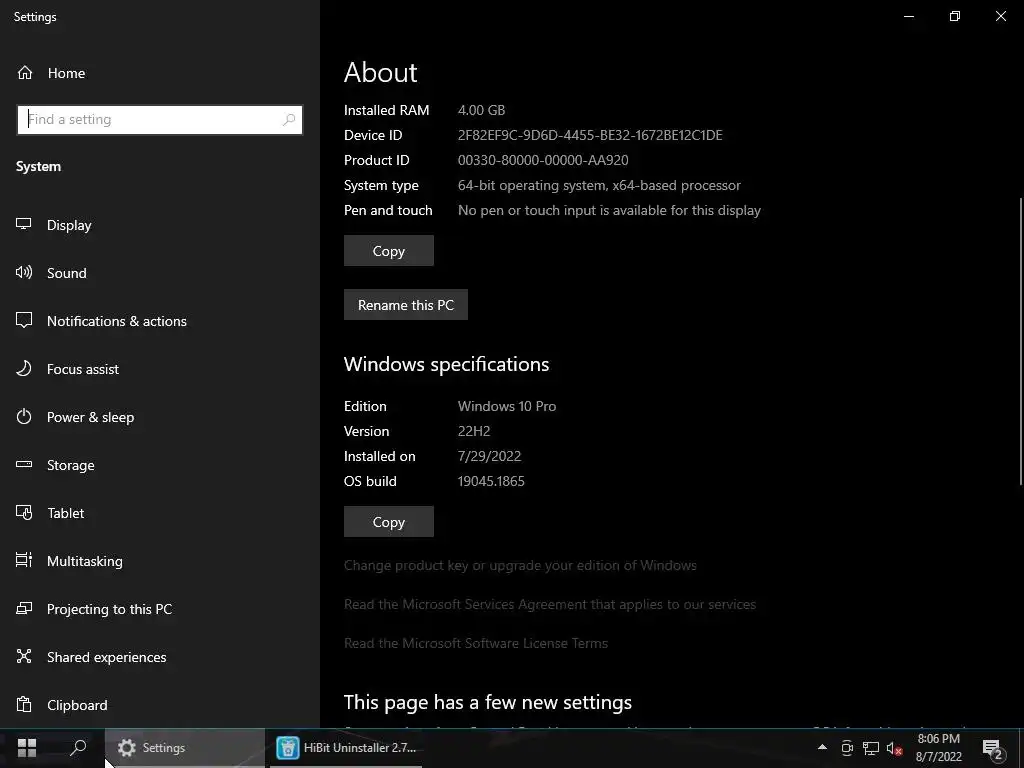Click Rename this PC button
Viewport: 1024px width, 768px height.
(406, 305)
